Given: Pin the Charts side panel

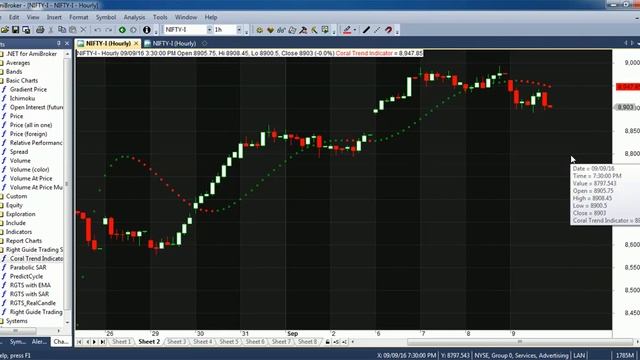Looking at the screenshot, I should click(x=59, y=43).
